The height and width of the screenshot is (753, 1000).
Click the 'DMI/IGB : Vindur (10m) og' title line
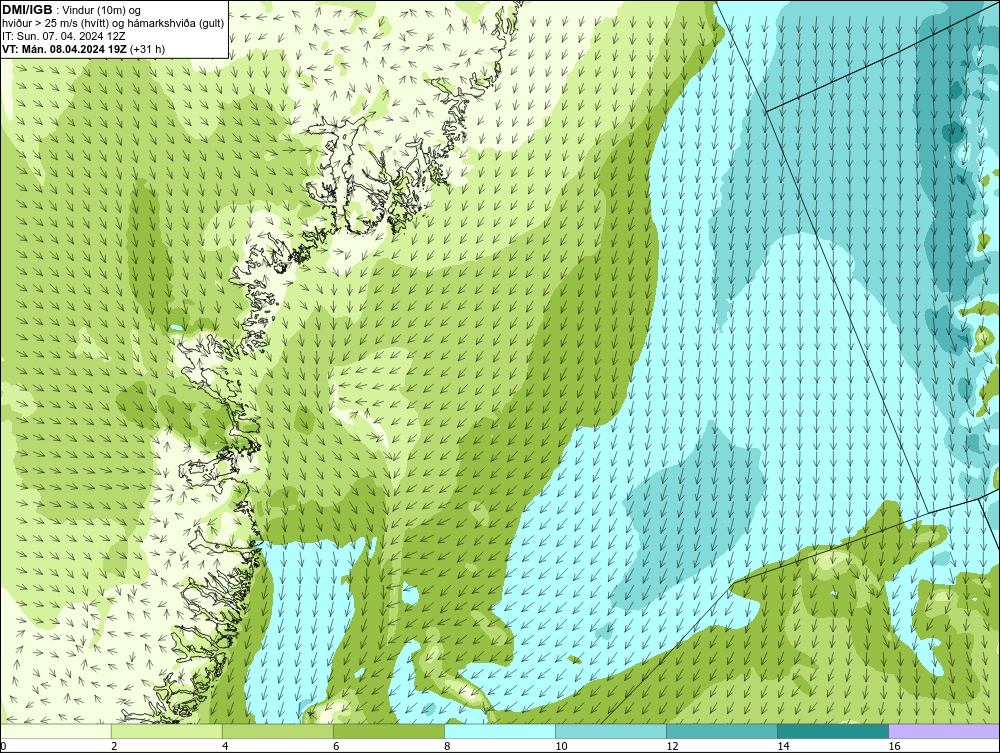[x=71, y=10]
